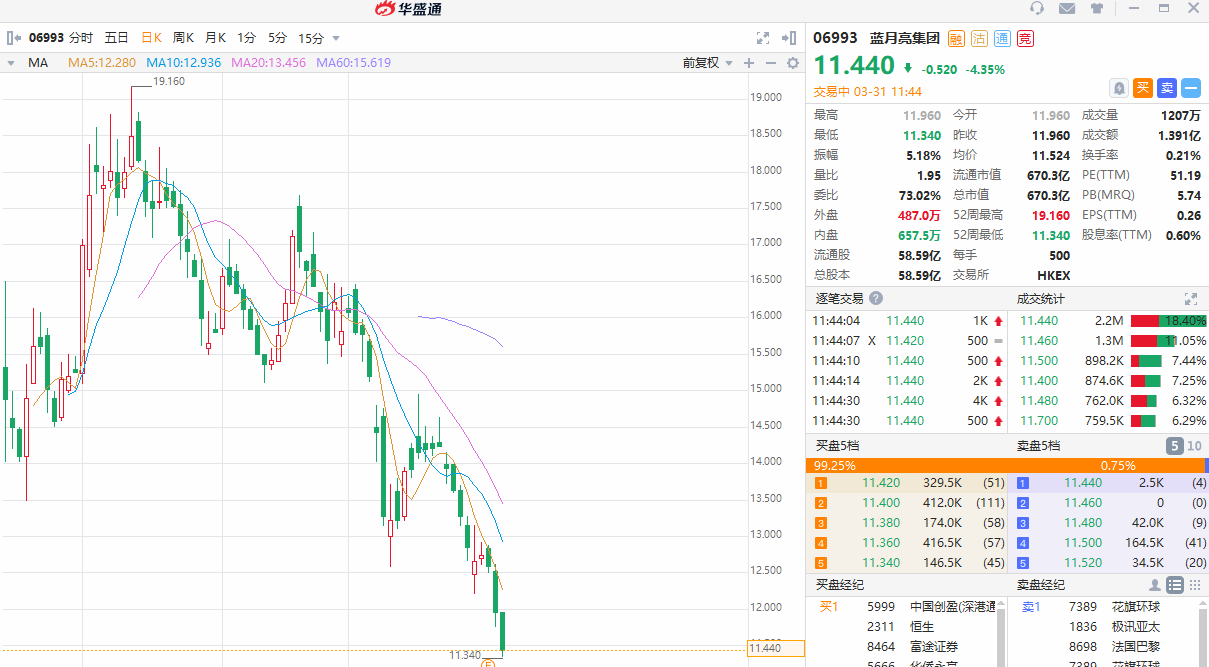Viewport: 1209px width, 667px height.
Task: Expand MA indicator dropdown arrow
Action: pyautogui.click(x=11, y=63)
